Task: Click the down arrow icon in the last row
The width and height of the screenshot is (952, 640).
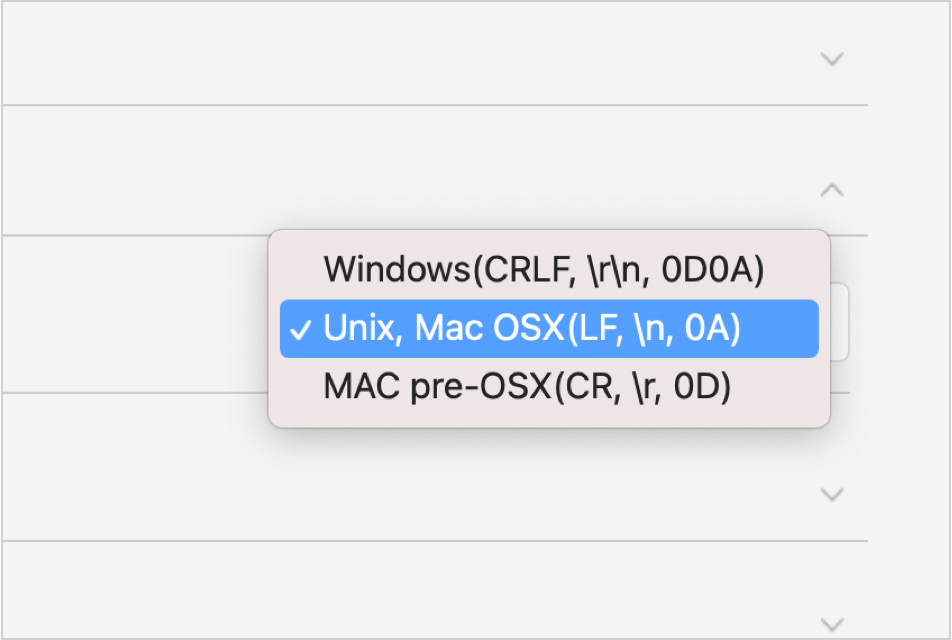Action: [832, 621]
